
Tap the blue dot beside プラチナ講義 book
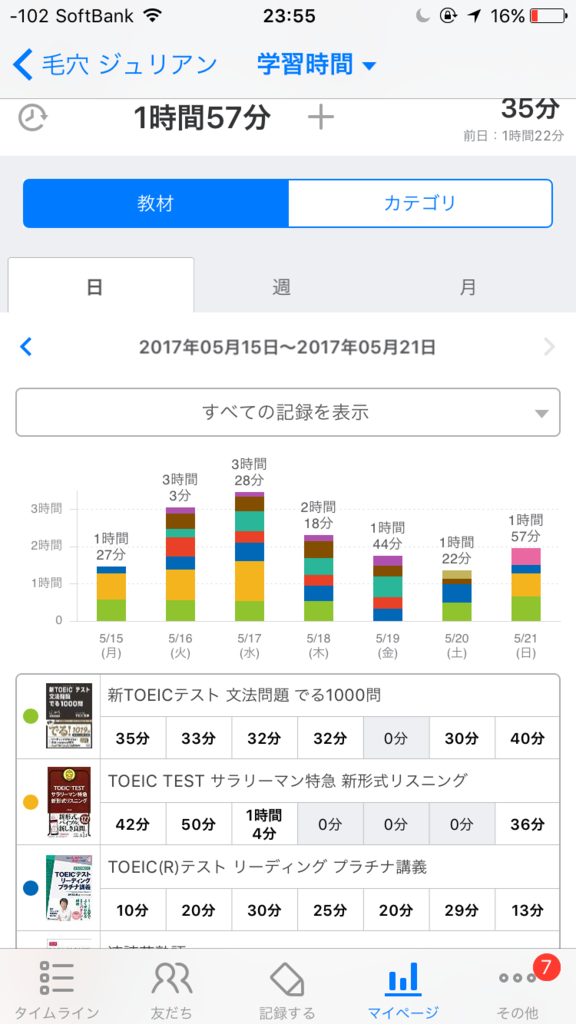[31, 888]
